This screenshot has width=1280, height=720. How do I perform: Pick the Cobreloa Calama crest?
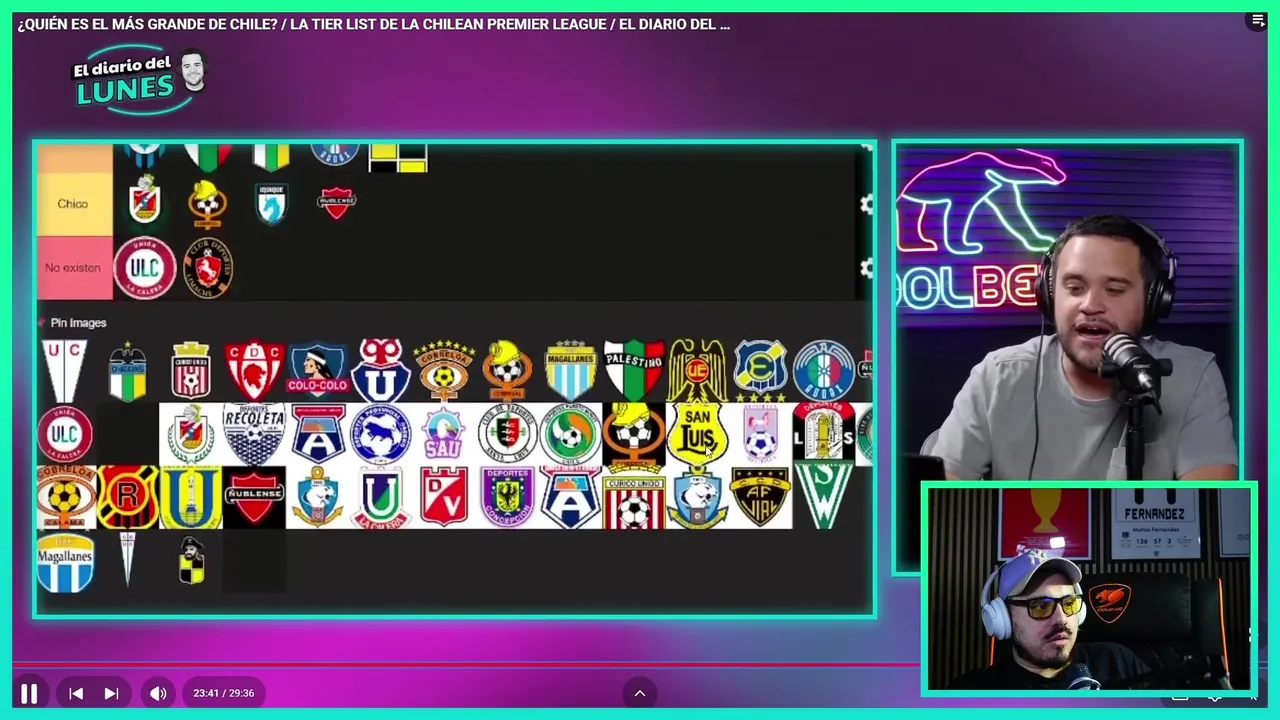(66, 497)
